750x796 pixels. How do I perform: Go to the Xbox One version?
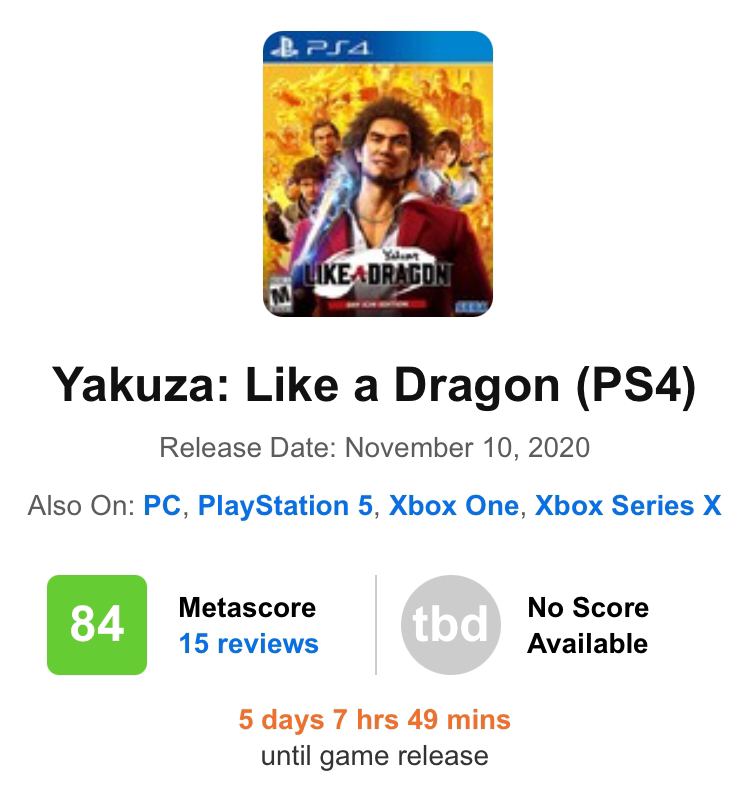[454, 505]
